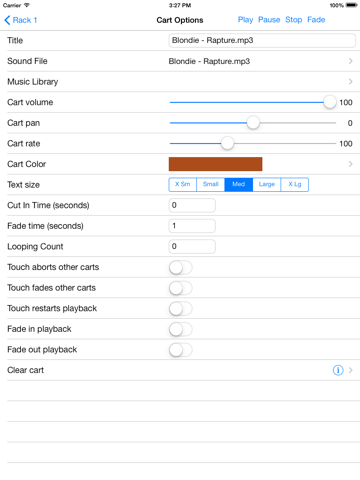The width and height of the screenshot is (360, 480).
Task: Select the Large text size segment
Action: coord(267,184)
